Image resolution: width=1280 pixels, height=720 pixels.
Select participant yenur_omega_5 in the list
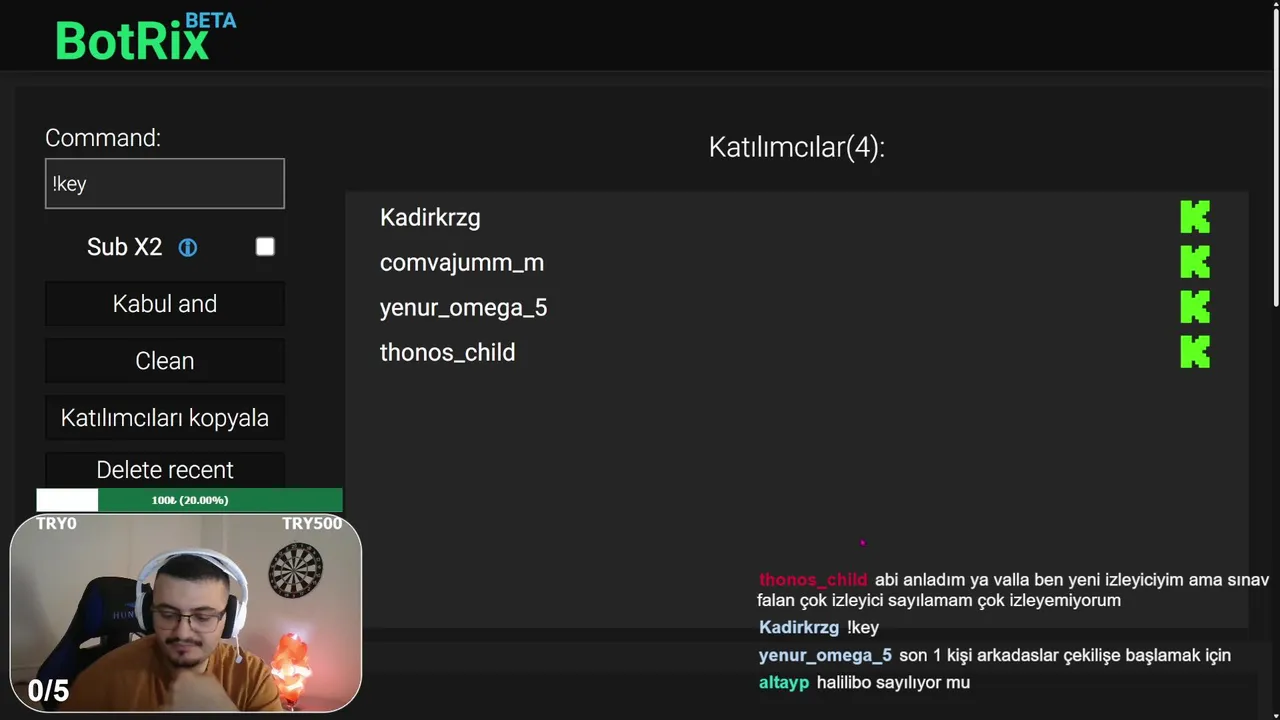point(463,308)
